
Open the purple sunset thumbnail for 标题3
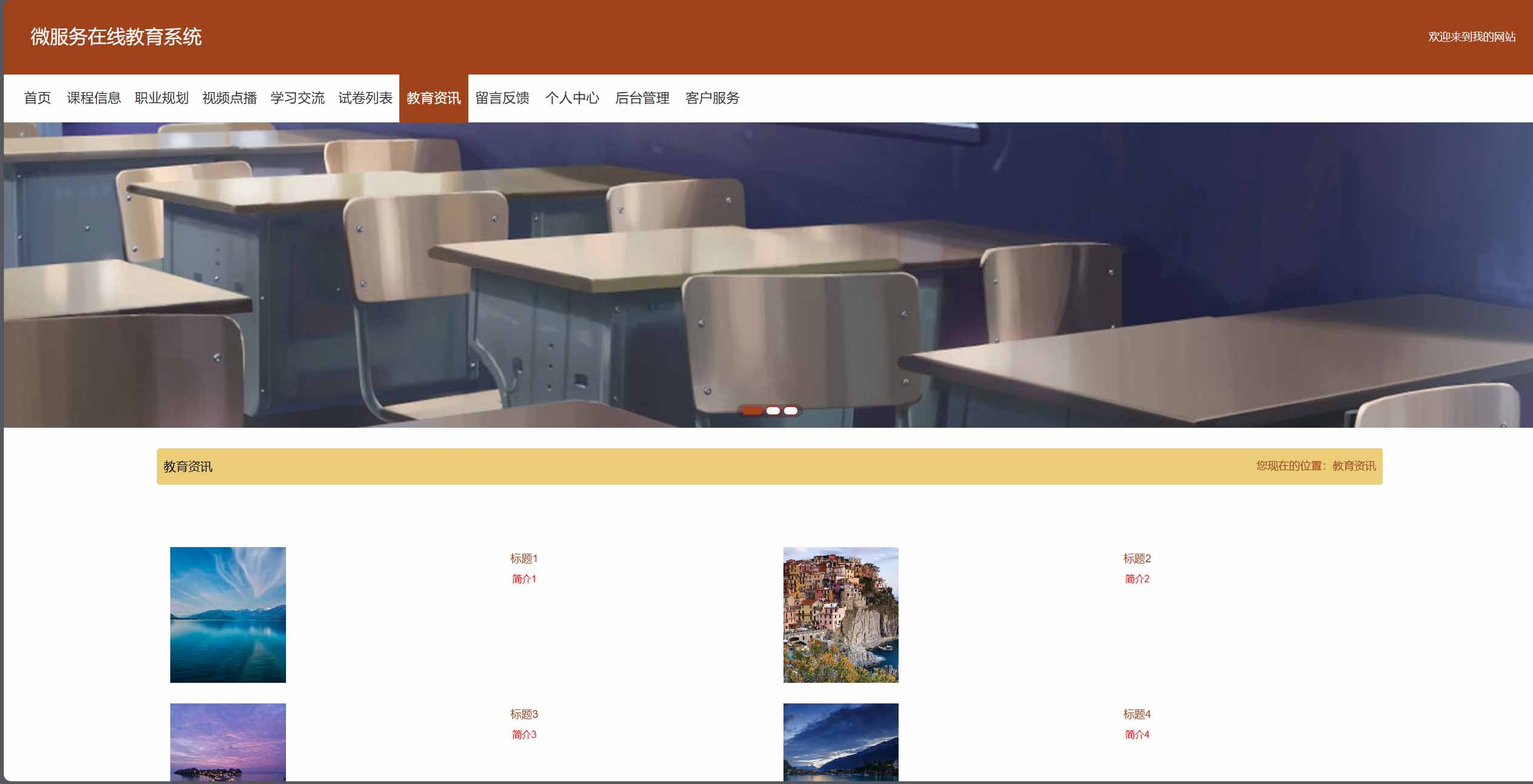click(228, 742)
